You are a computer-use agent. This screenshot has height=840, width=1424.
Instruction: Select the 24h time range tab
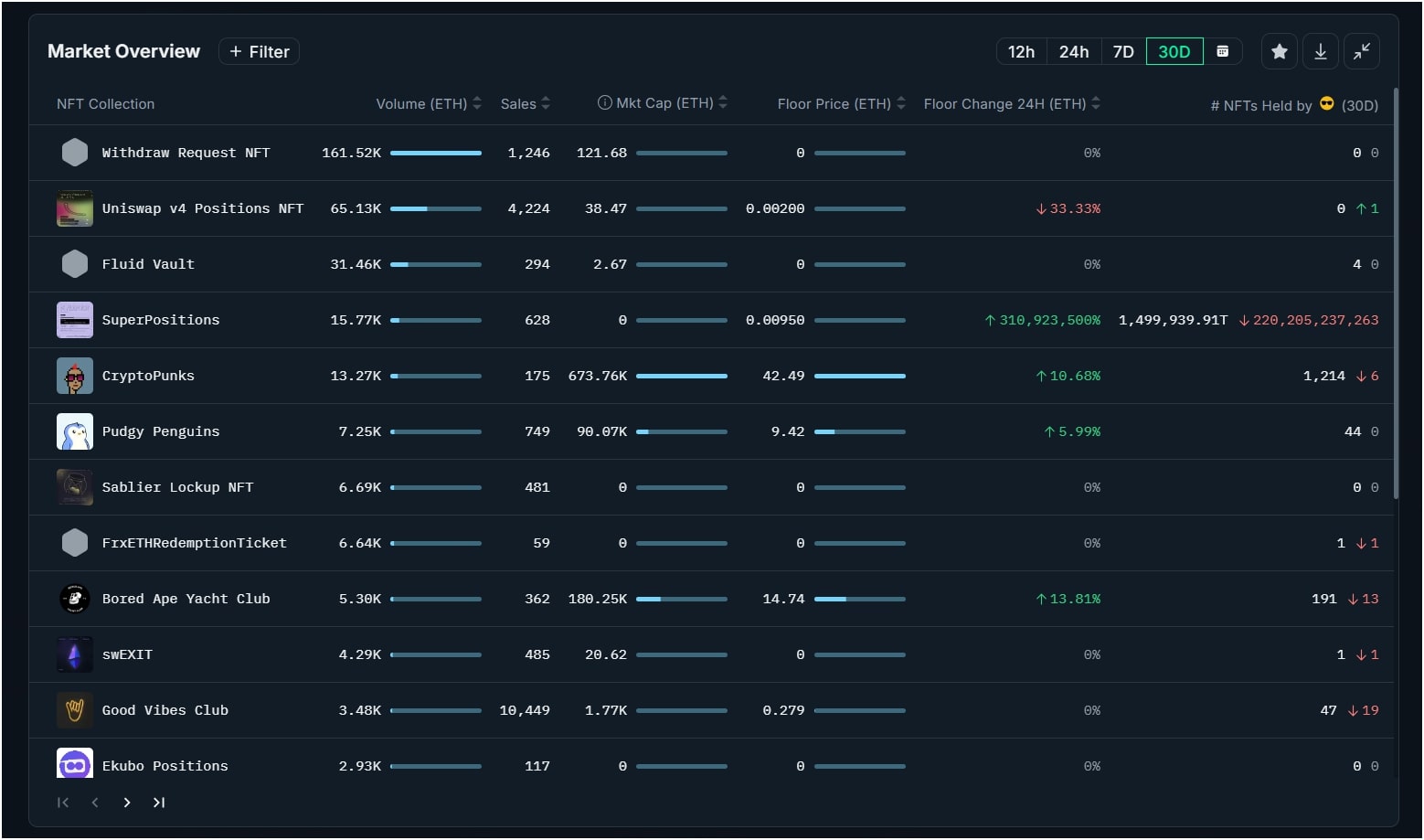[x=1073, y=51]
